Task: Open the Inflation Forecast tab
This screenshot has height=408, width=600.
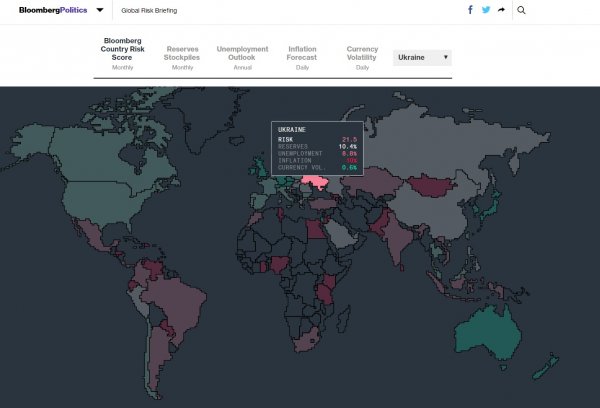Action: pos(302,57)
